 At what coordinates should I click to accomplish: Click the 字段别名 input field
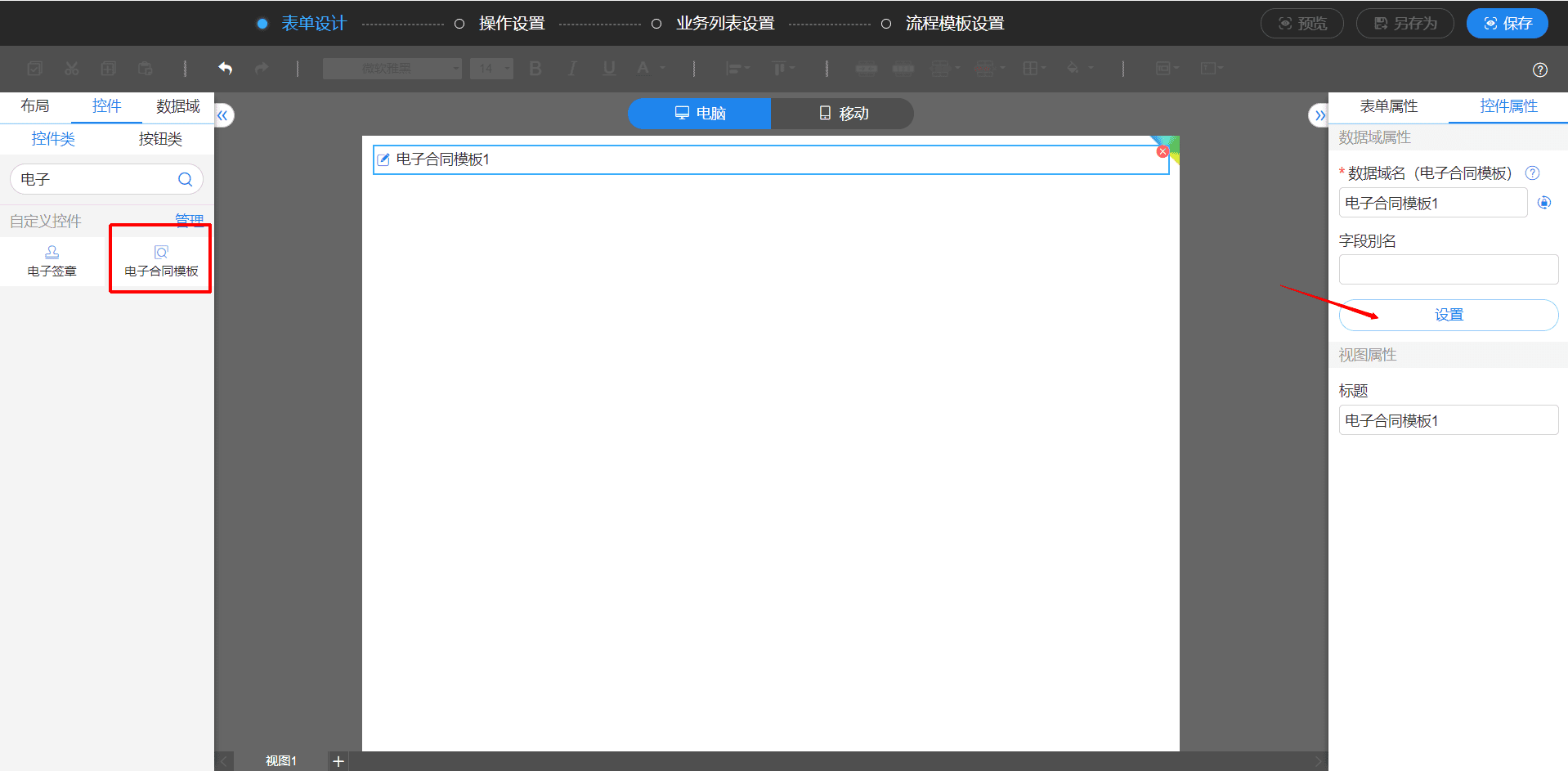pos(1449,269)
